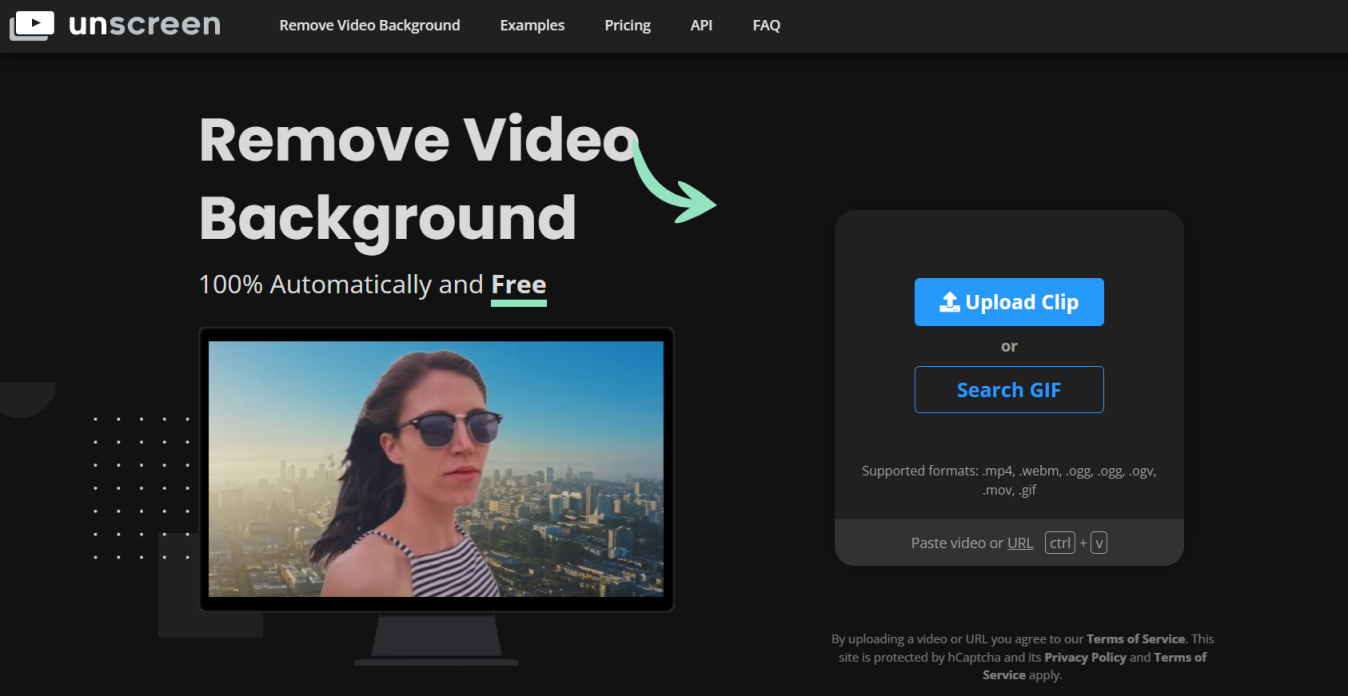The image size is (1348, 696).
Task: Click the ctrl key badge icon
Action: click(x=1059, y=543)
